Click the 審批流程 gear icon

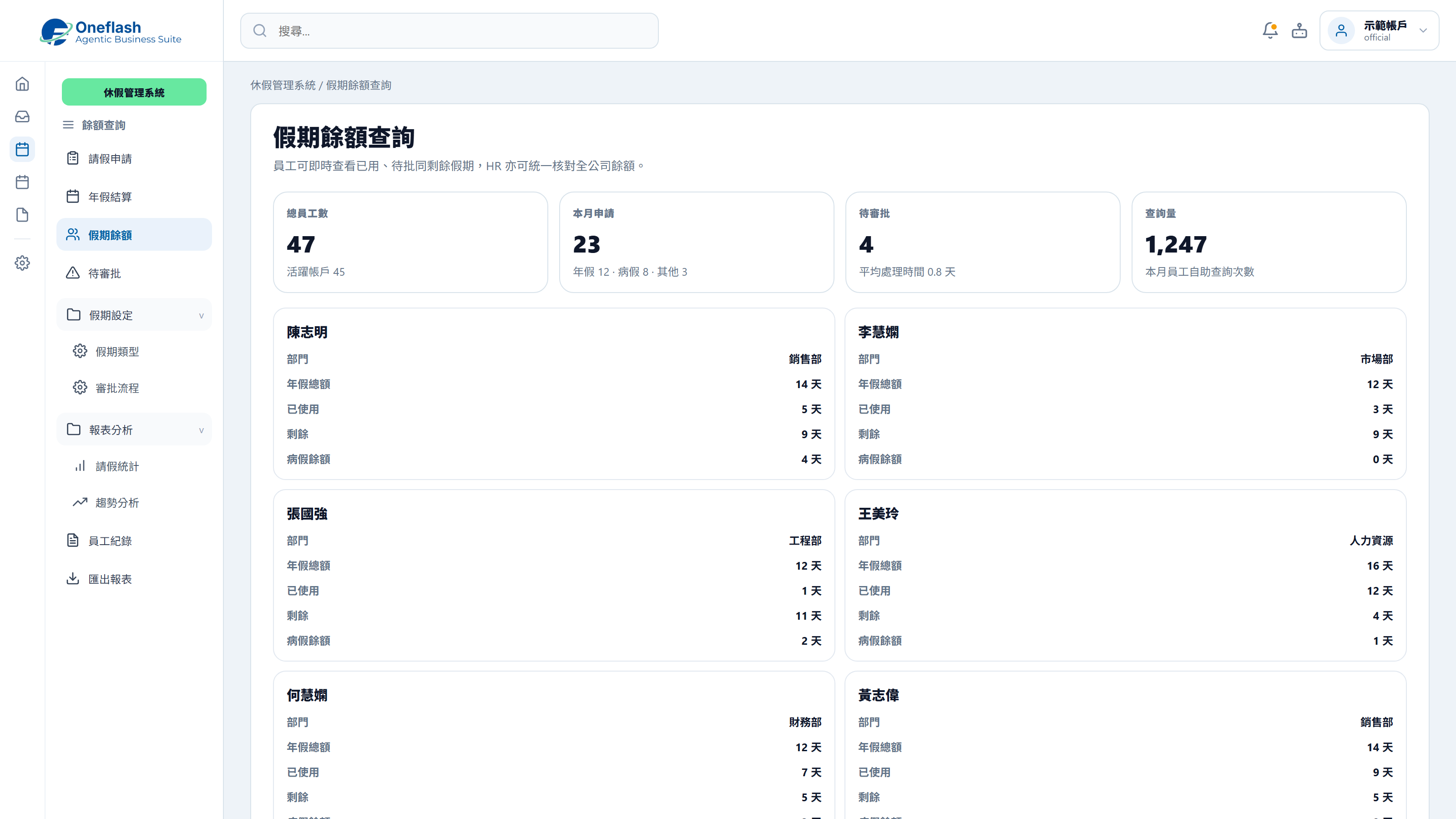80,387
